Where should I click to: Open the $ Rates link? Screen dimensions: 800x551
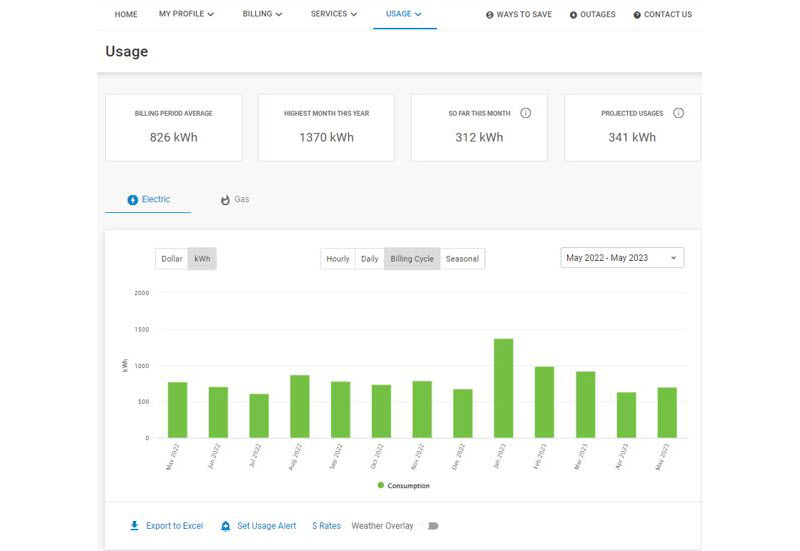tap(326, 526)
